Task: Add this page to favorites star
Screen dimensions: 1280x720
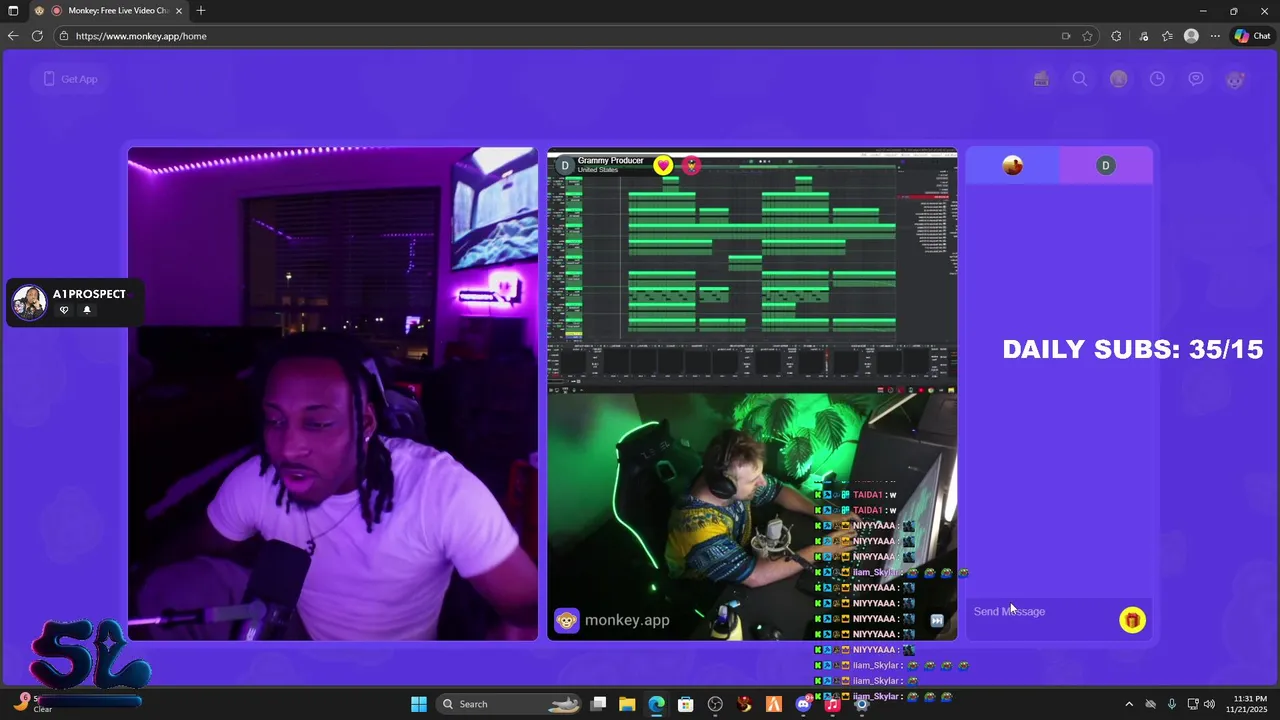Action: (1087, 36)
